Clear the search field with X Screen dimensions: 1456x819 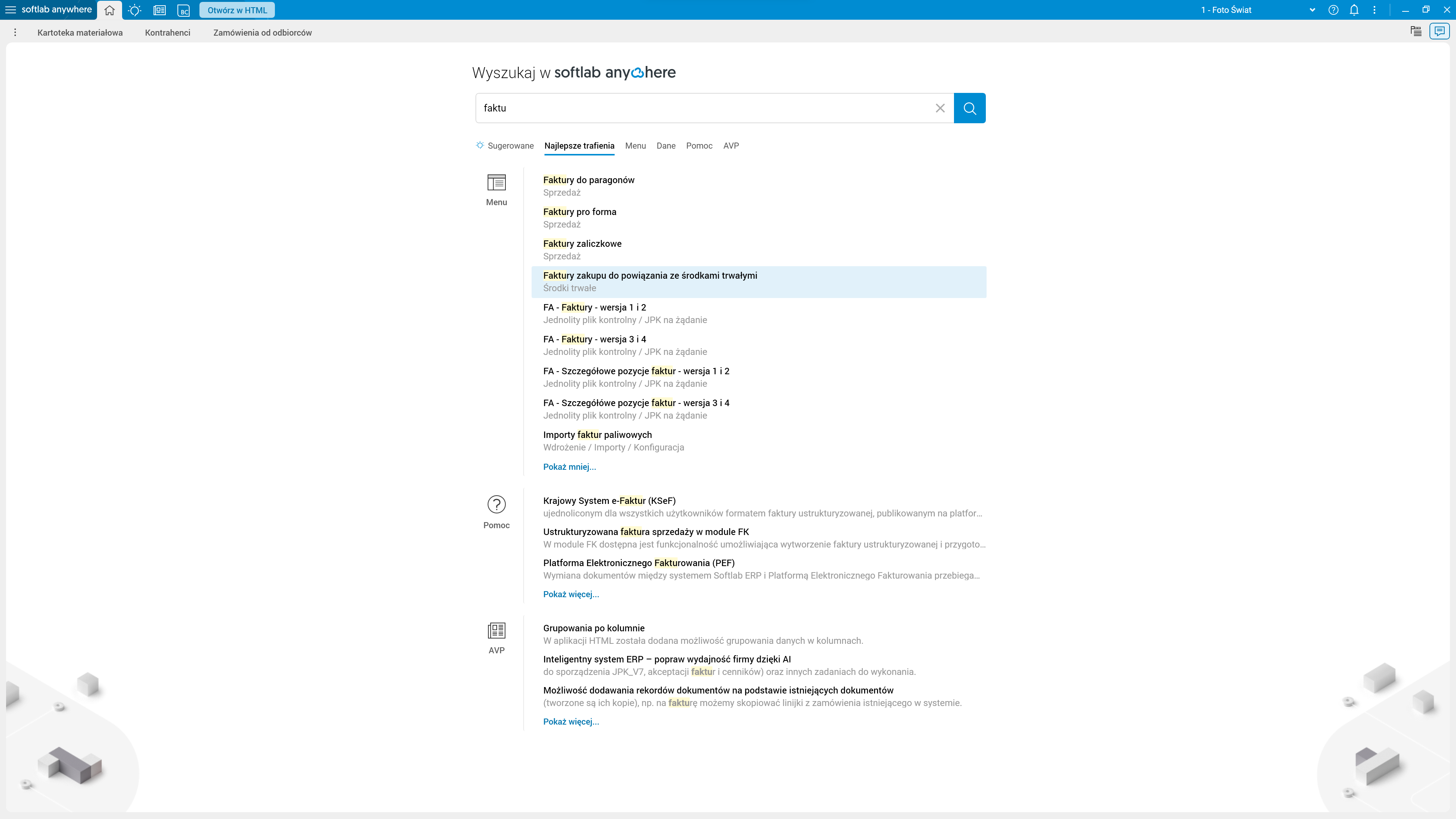pos(940,108)
